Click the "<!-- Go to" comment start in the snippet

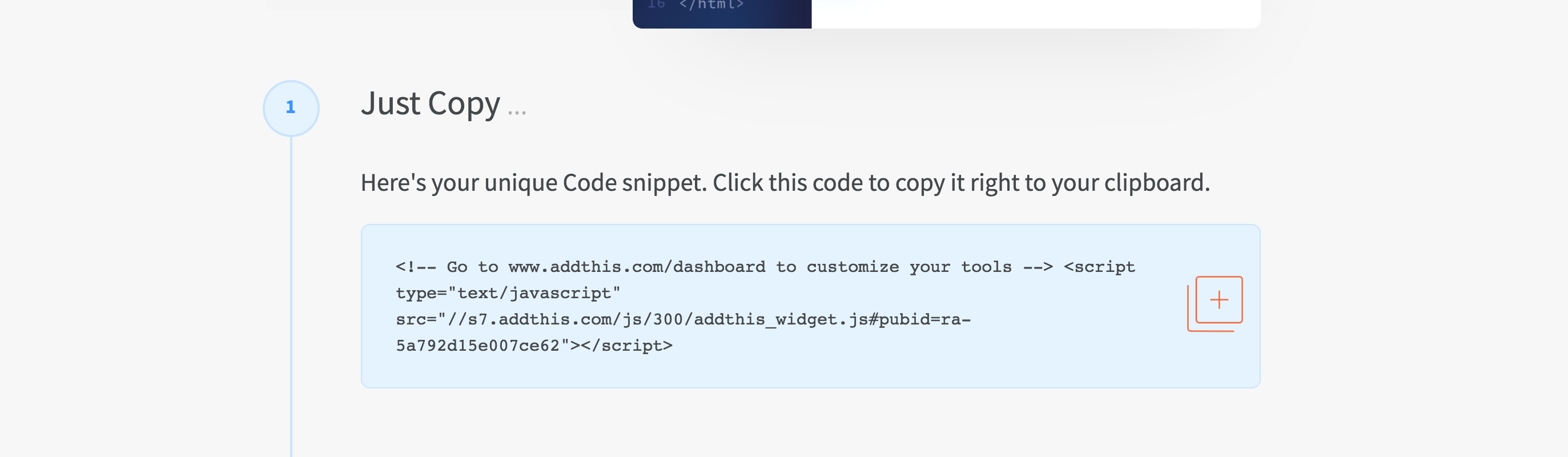[431, 267]
